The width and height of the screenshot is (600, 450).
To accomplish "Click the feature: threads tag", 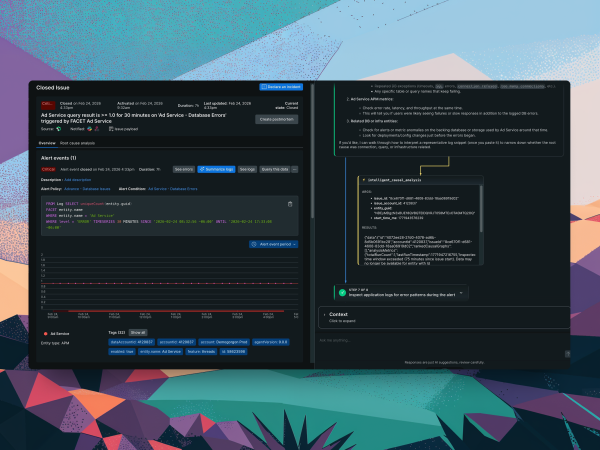I will 201,351.
